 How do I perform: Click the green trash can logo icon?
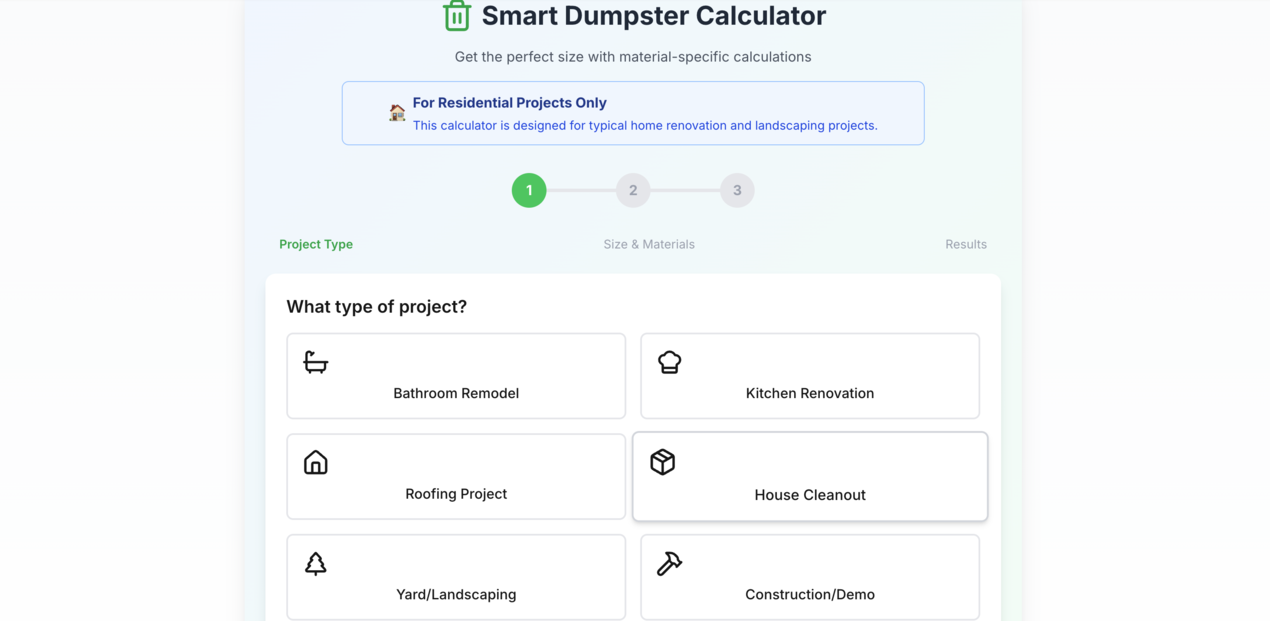457,16
